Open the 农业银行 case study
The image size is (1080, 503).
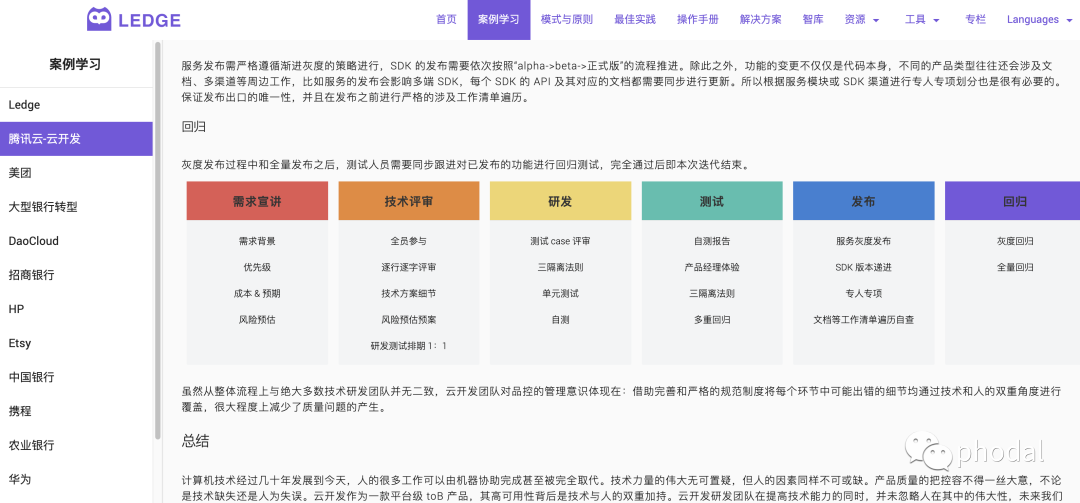[76, 444]
